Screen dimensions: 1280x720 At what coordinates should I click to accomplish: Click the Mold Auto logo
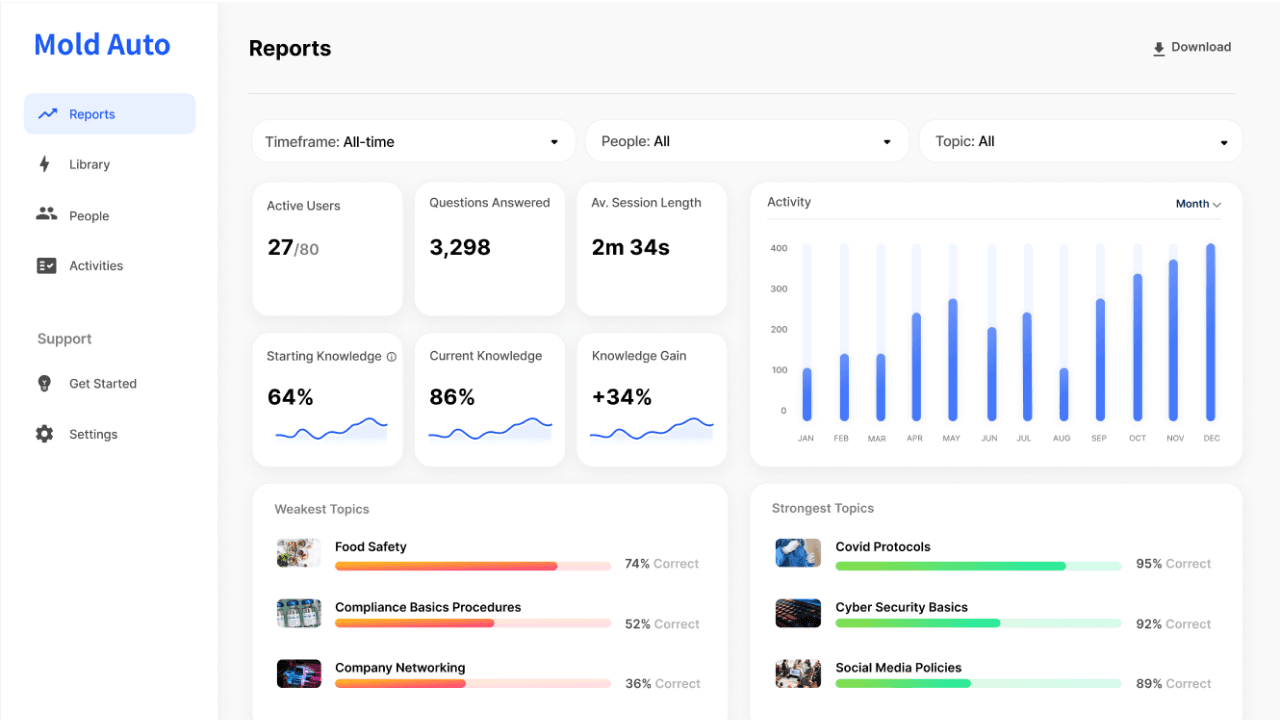point(102,44)
